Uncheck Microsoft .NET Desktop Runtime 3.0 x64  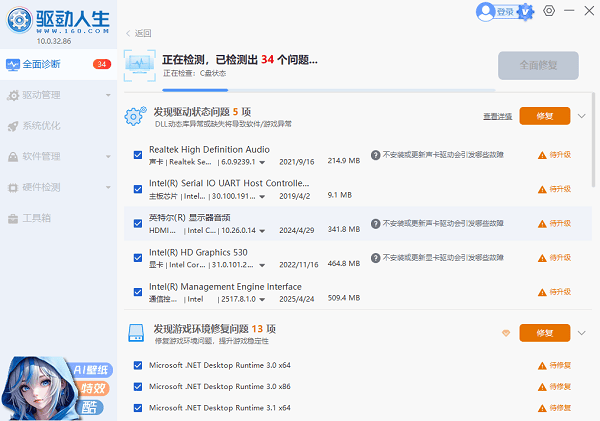pyautogui.click(x=138, y=365)
